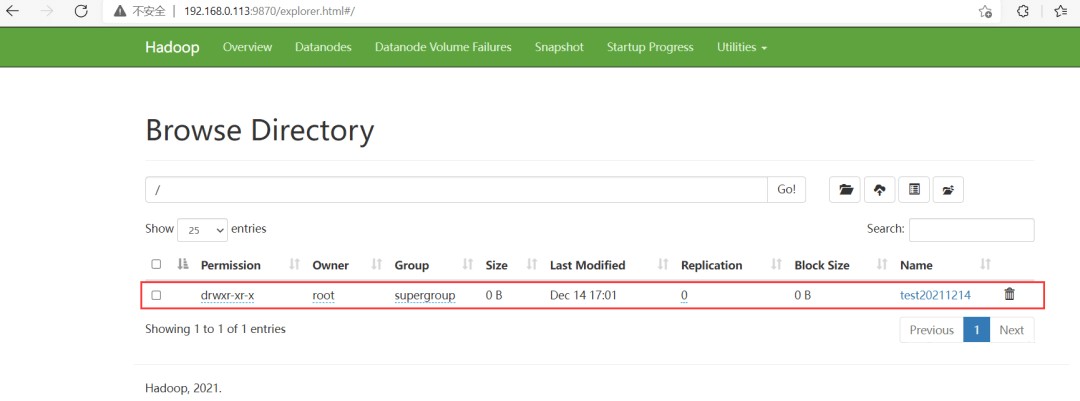Switch to the Startup Progress page

coord(649,47)
